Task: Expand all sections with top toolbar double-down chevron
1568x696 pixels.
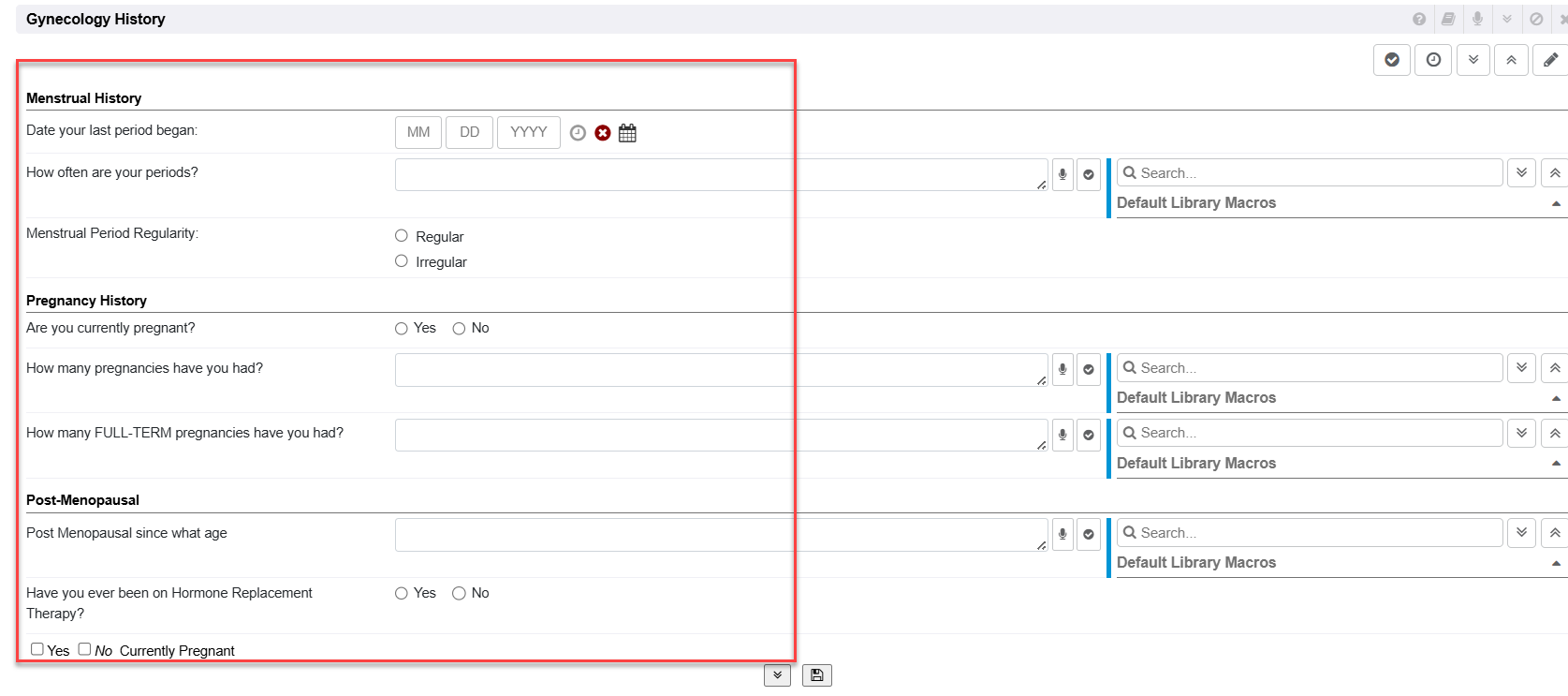Action: (x=1473, y=60)
